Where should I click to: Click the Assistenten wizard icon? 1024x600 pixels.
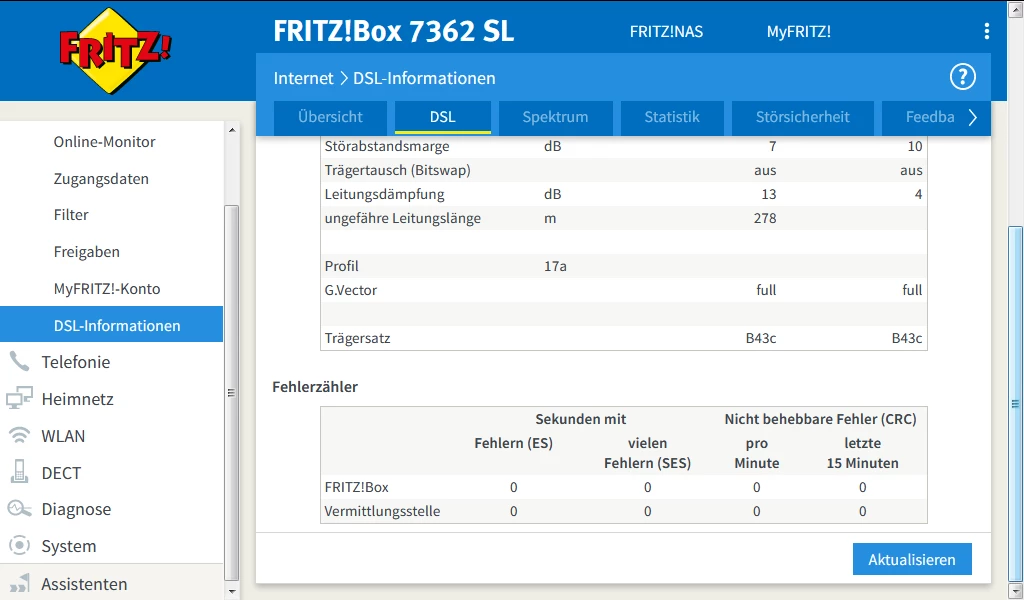(x=19, y=584)
